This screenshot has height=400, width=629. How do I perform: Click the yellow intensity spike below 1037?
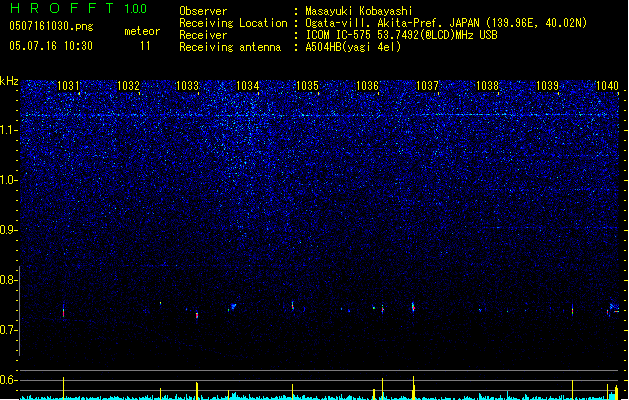pyautogui.click(x=414, y=387)
